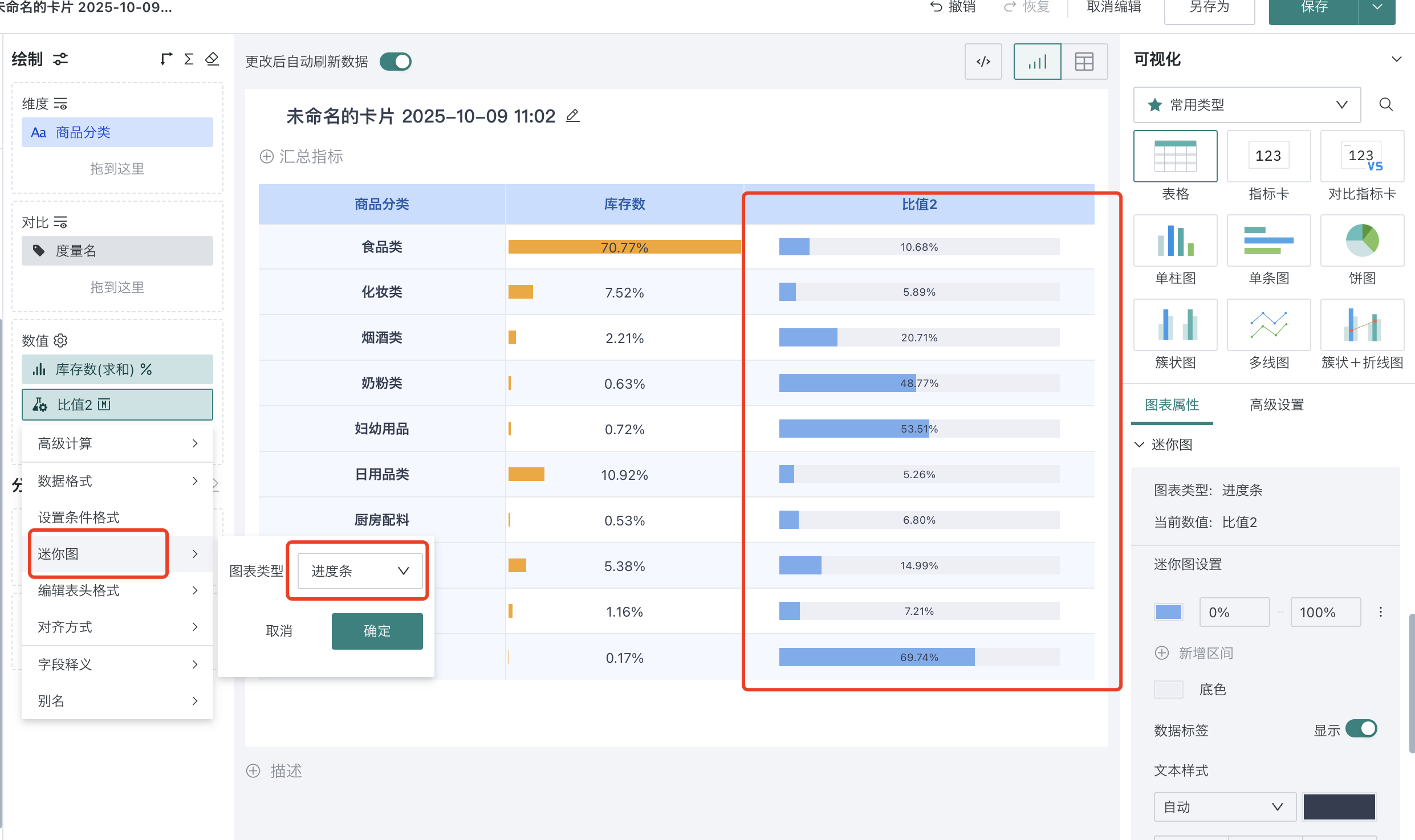Screen dimensions: 1415x840
Task: Click the sigma summary icon
Action: pyautogui.click(x=189, y=59)
